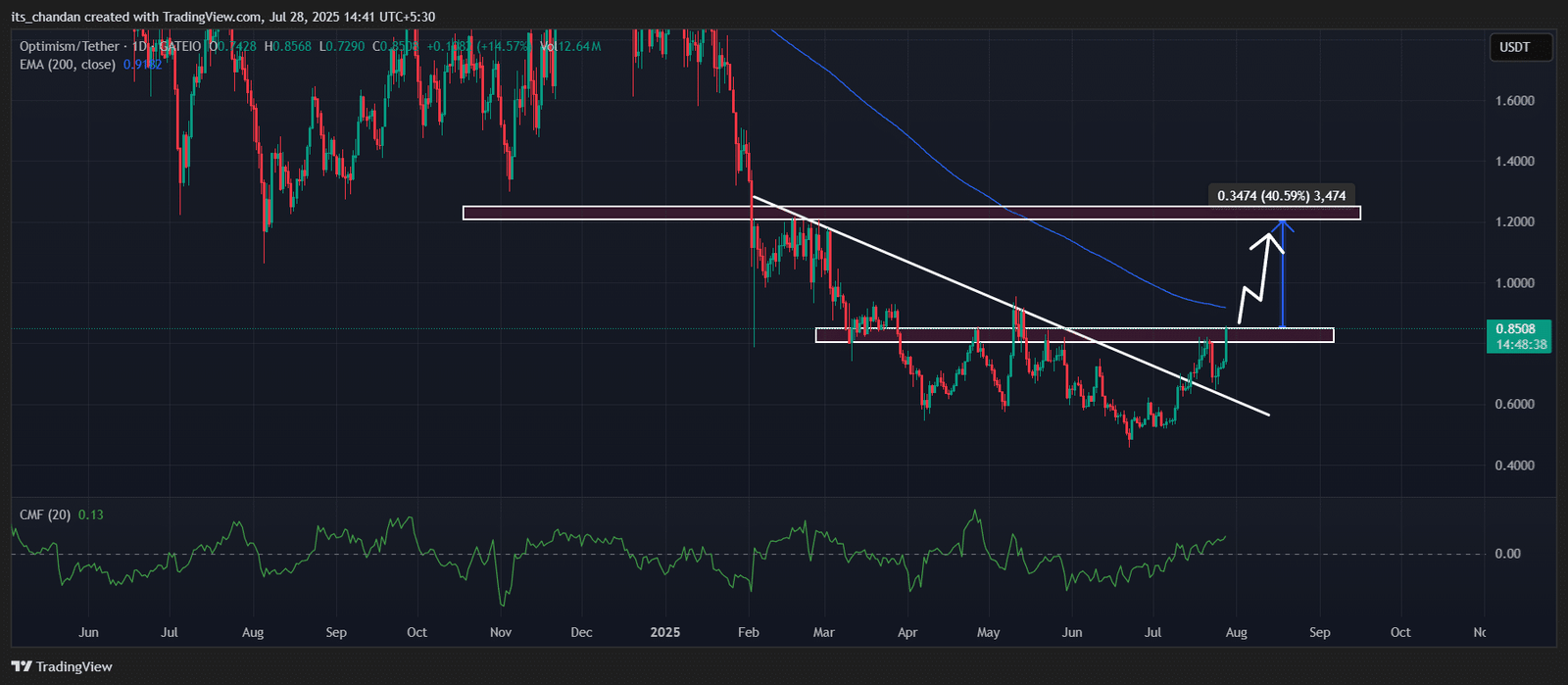Open the USDT currency selector
This screenshot has height=685, width=1568.
(x=1514, y=47)
